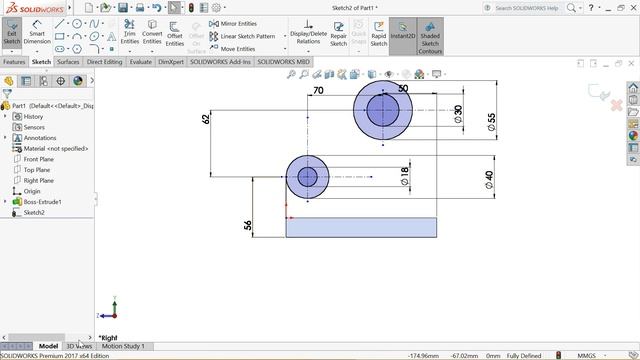Select the Polygon sketch tool

(x=77, y=49)
